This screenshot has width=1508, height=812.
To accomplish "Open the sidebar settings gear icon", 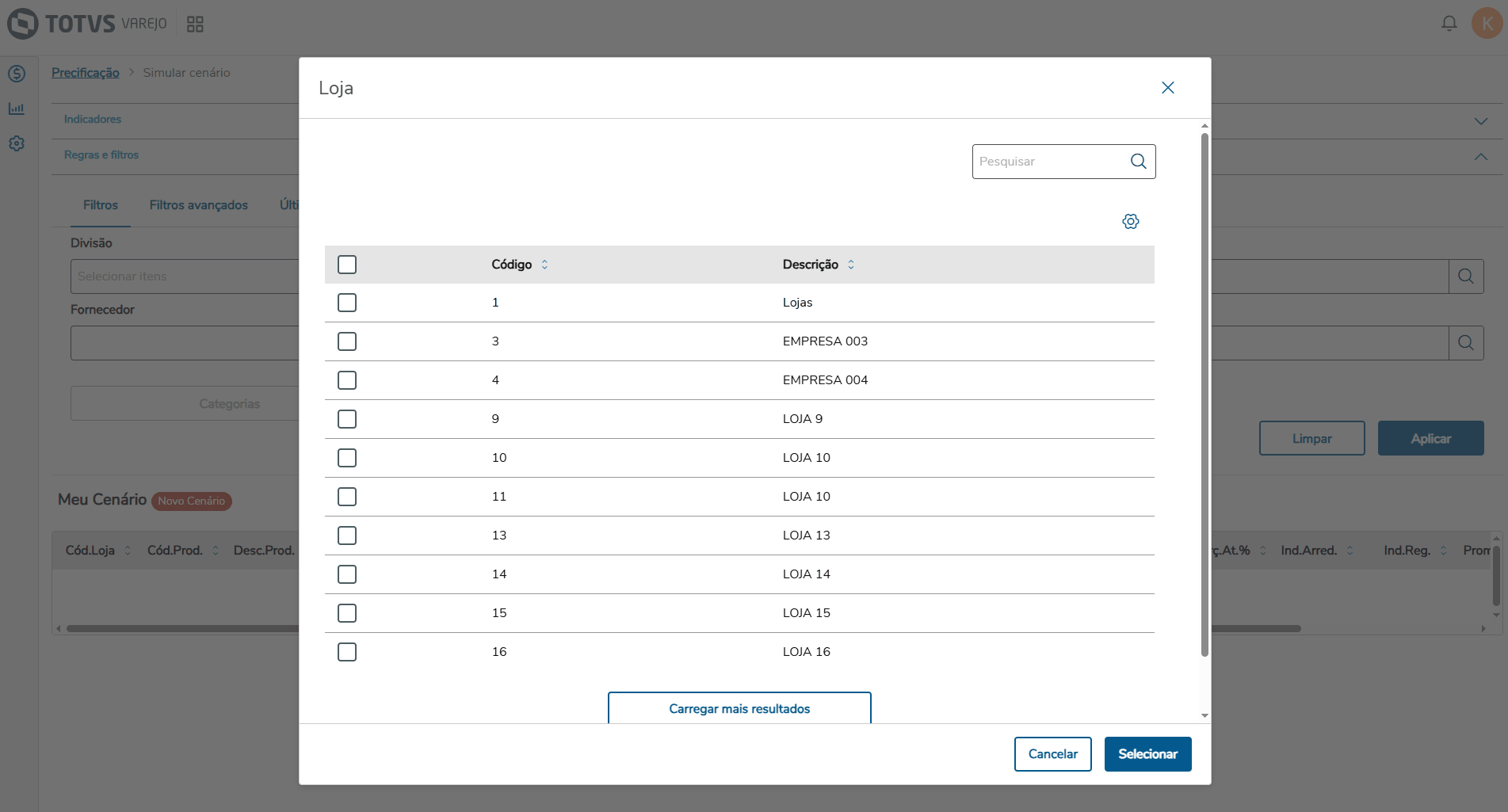I will pyautogui.click(x=17, y=143).
